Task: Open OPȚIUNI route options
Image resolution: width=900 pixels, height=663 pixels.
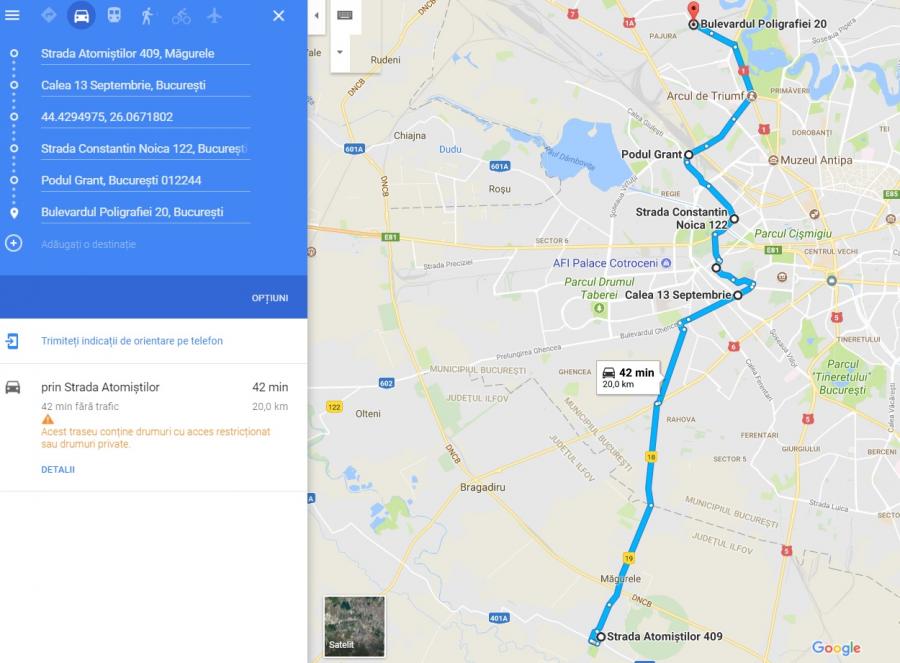Action: pos(270,298)
